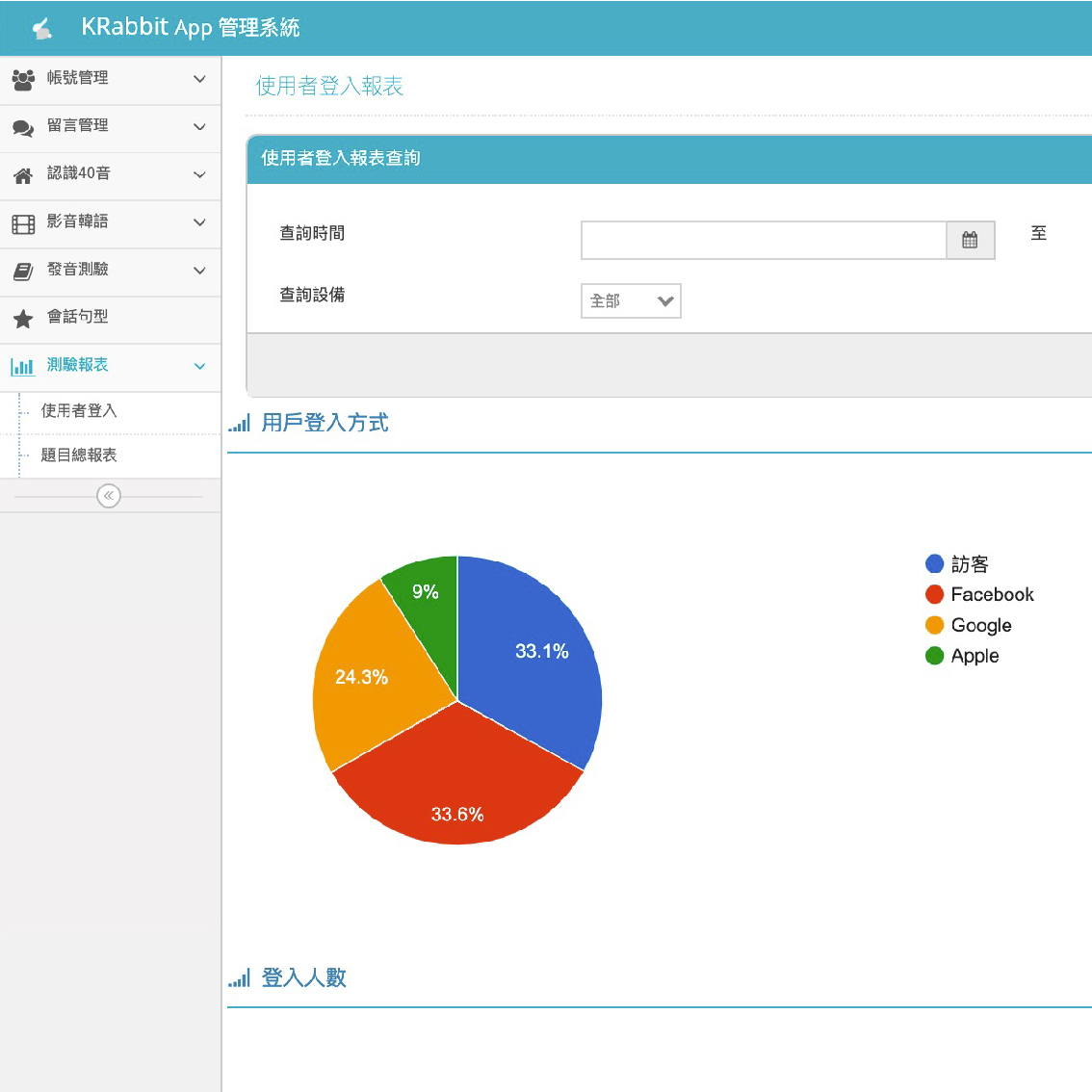1092x1092 pixels.
Task: Click the green Apple legend swatch
Action: point(935,656)
